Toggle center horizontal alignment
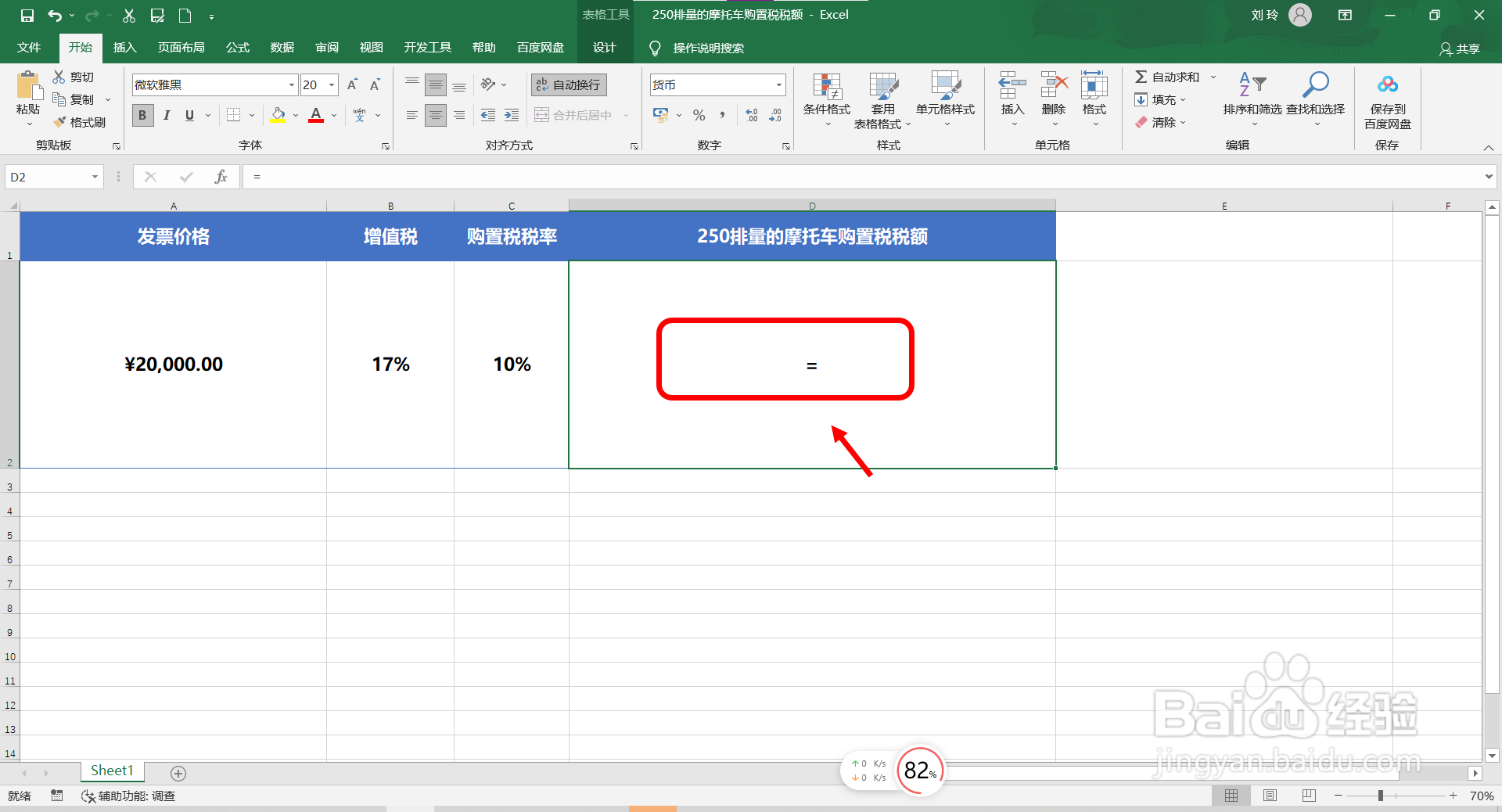The width and height of the screenshot is (1502, 812). [436, 115]
